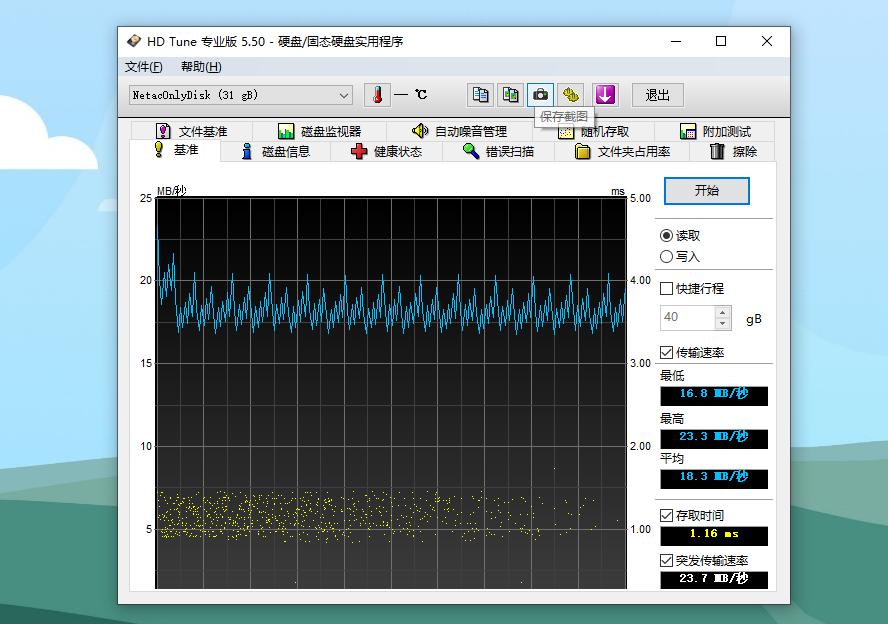Toggle the 存取时间 checkbox
The image size is (888, 624).
click(x=667, y=516)
